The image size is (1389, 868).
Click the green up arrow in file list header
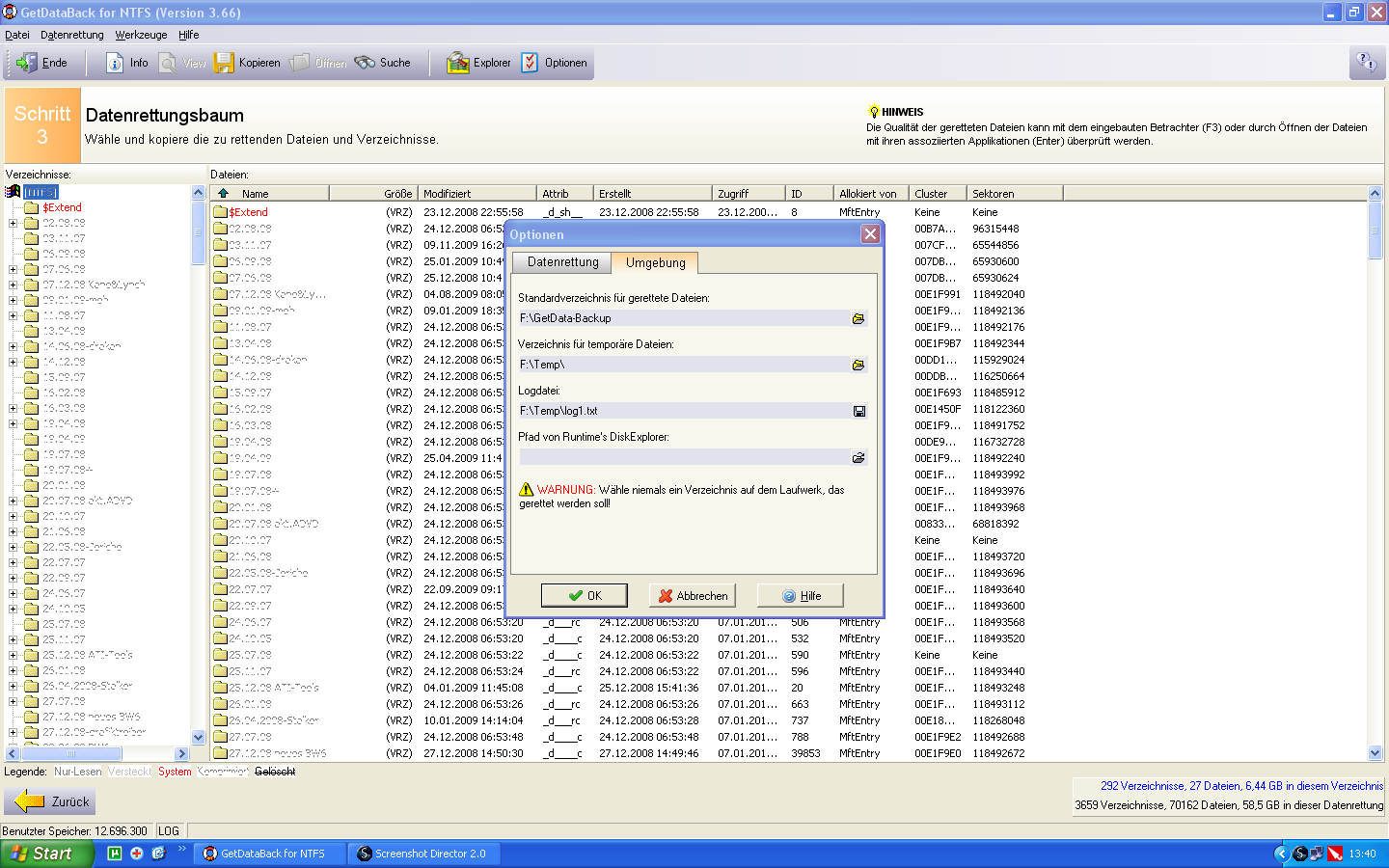coord(223,193)
